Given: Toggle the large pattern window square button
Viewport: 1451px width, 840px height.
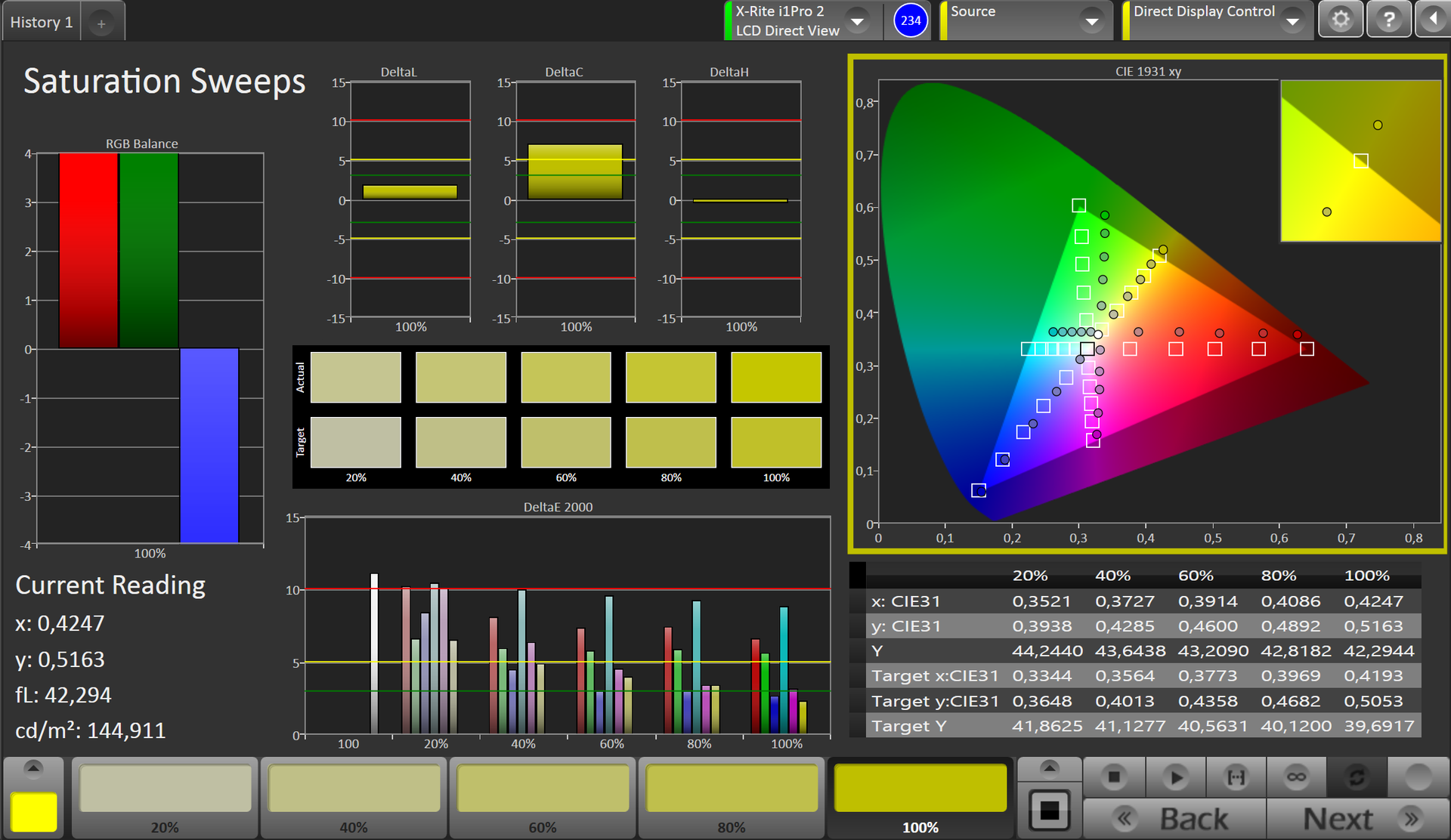Looking at the screenshot, I should click(x=1049, y=811).
